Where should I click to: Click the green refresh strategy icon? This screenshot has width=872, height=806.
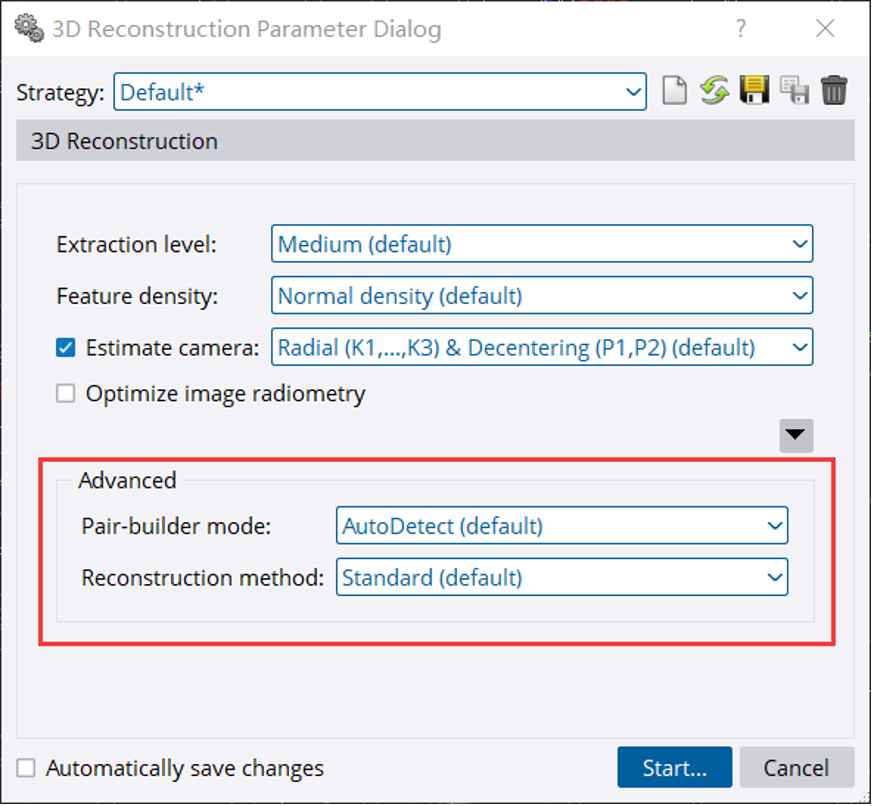click(x=714, y=92)
